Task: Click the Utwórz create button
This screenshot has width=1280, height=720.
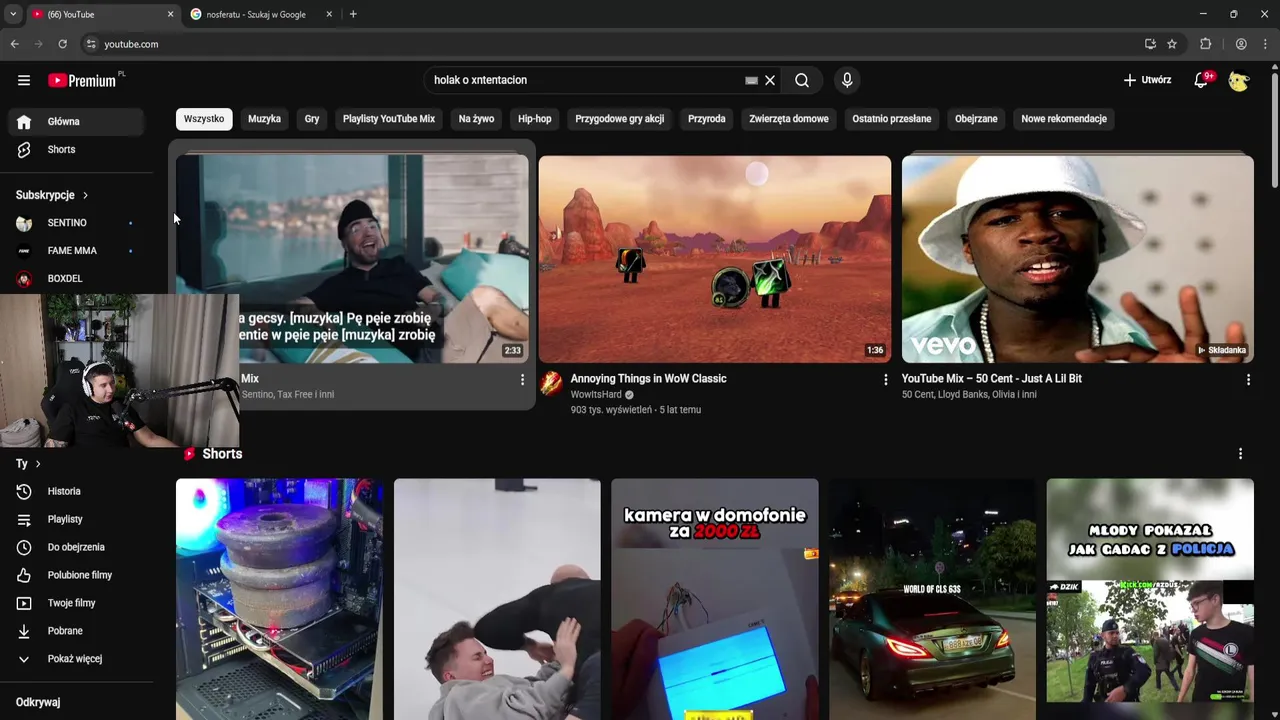Action: point(1147,80)
